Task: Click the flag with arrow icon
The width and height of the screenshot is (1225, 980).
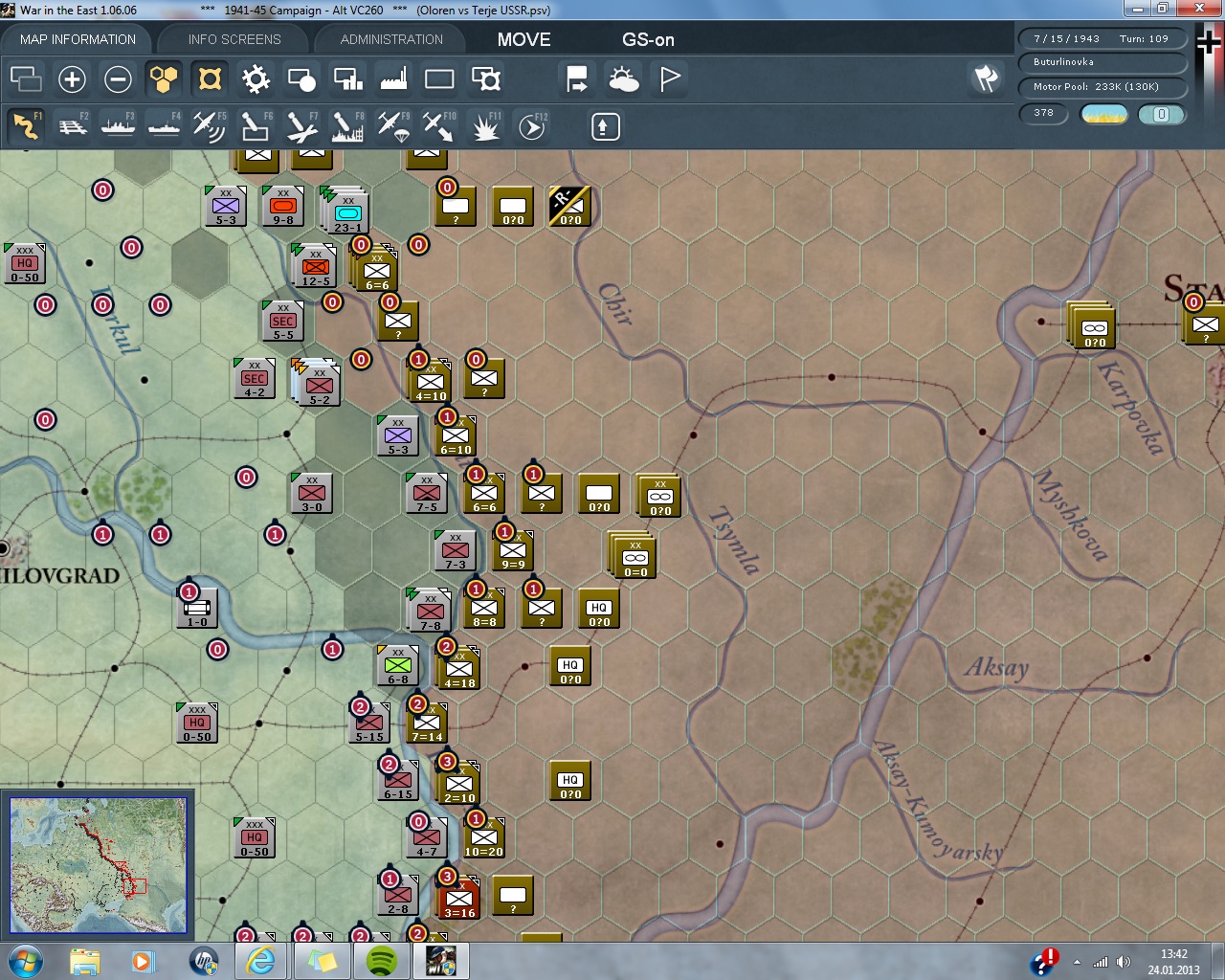Action: click(x=577, y=78)
